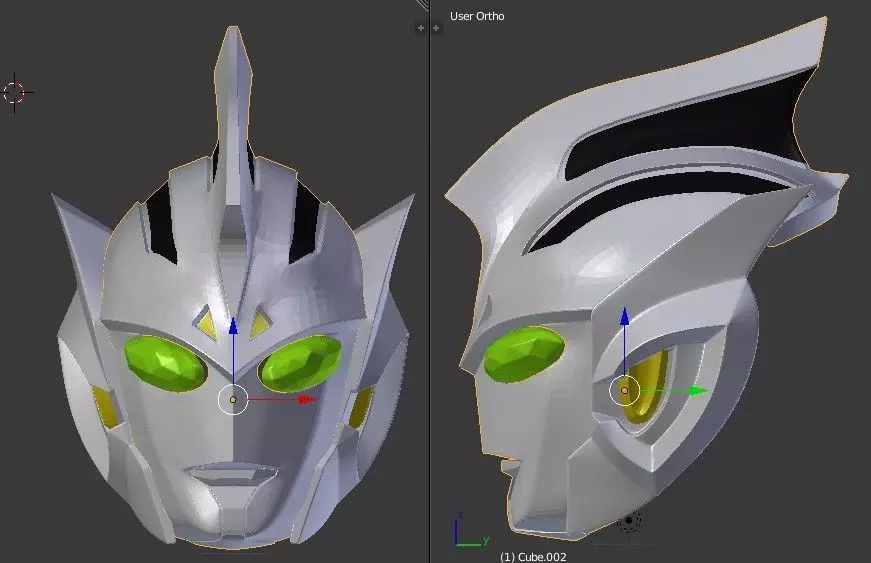Select the lamp object below the helmet
This screenshot has width=871, height=563.
[x=629, y=521]
